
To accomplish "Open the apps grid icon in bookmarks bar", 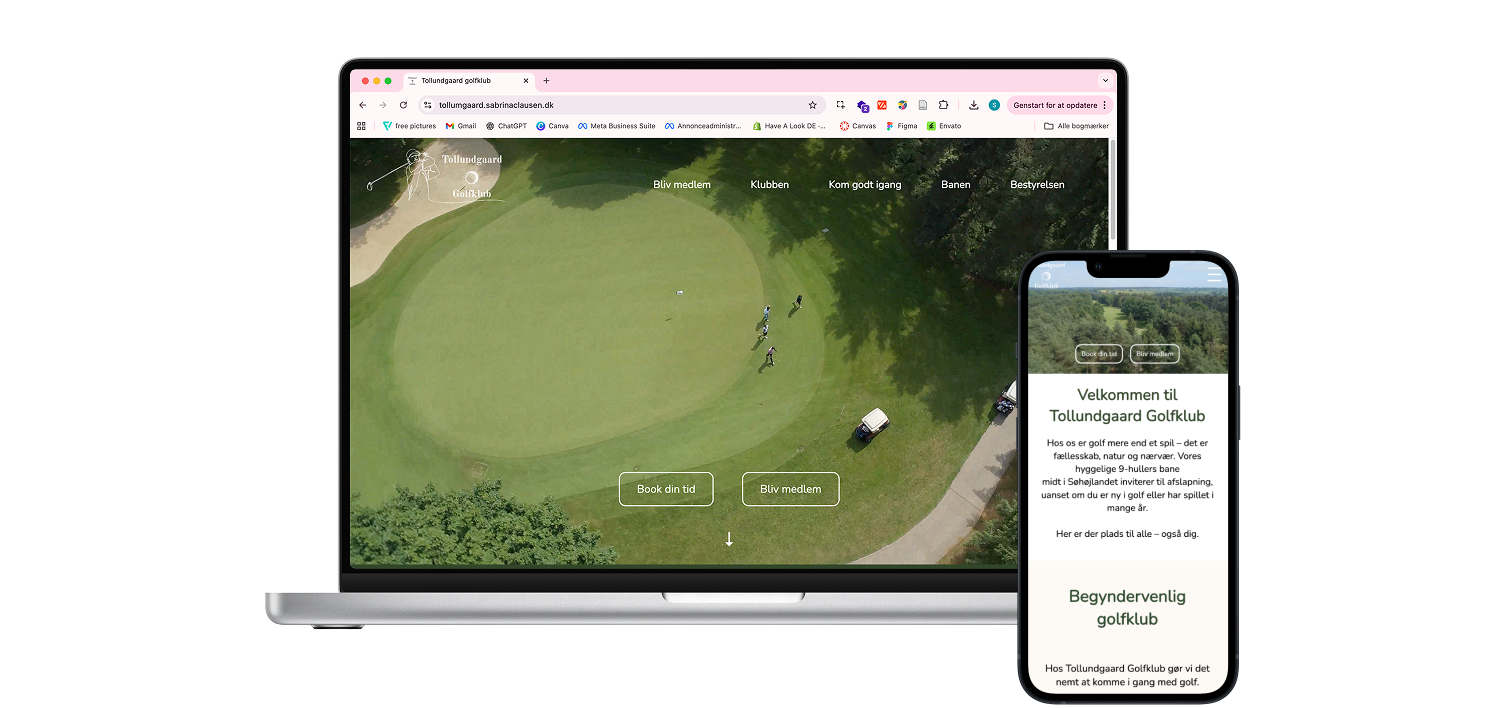I will coord(361,126).
